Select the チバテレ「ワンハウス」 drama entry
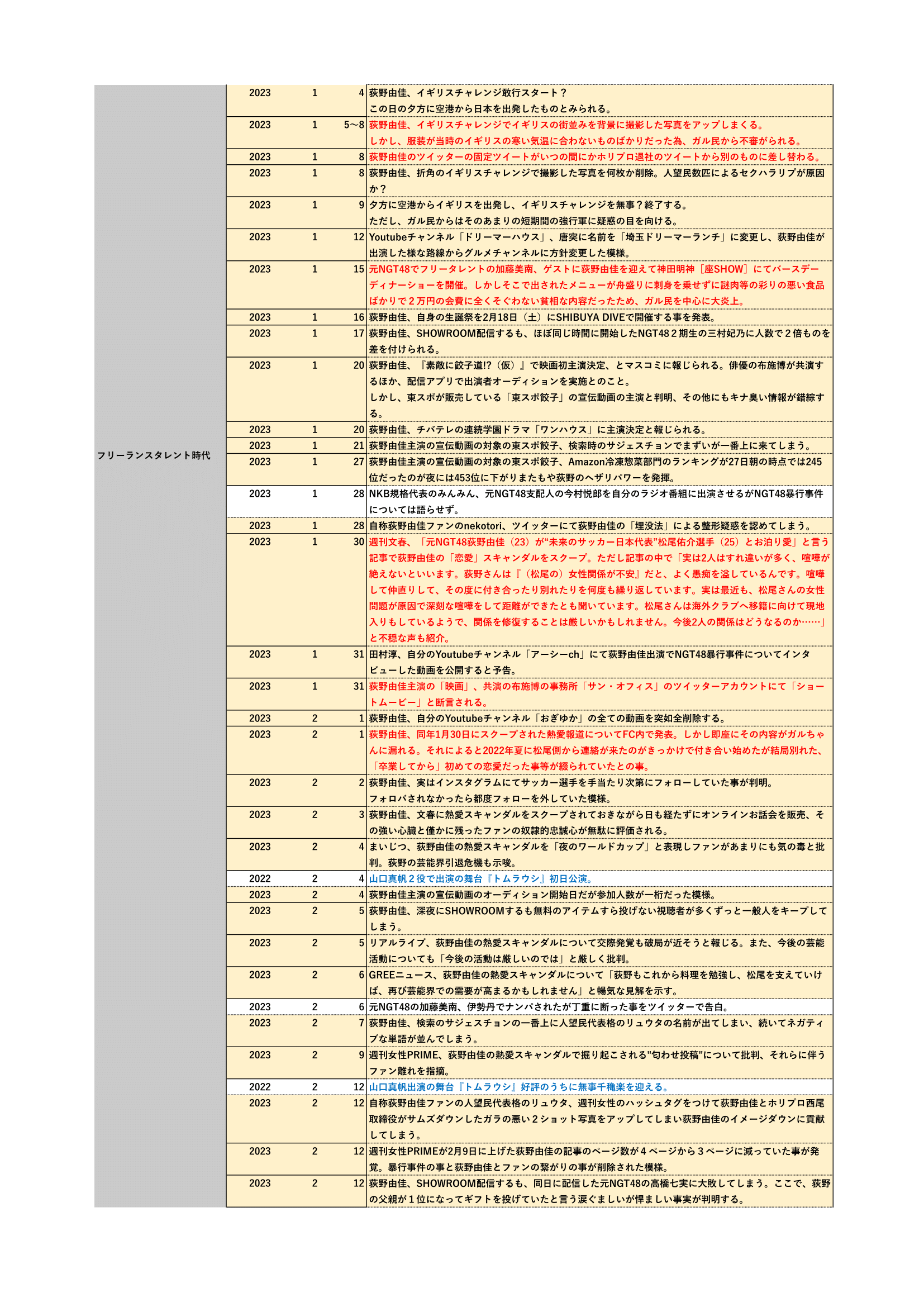The width and height of the screenshot is (924, 1307). (x=599, y=430)
